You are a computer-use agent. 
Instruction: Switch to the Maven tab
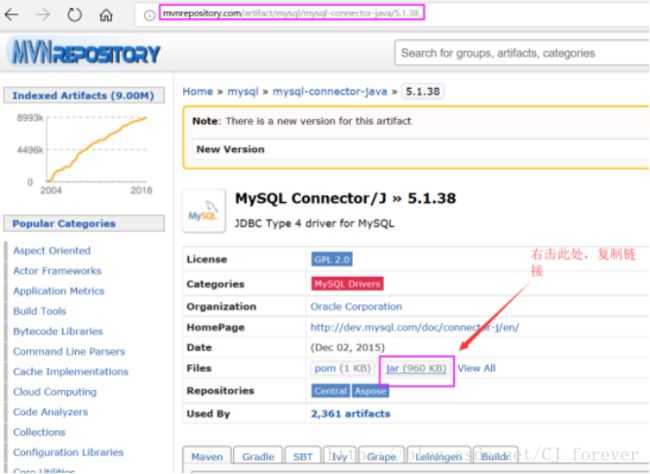pos(207,457)
